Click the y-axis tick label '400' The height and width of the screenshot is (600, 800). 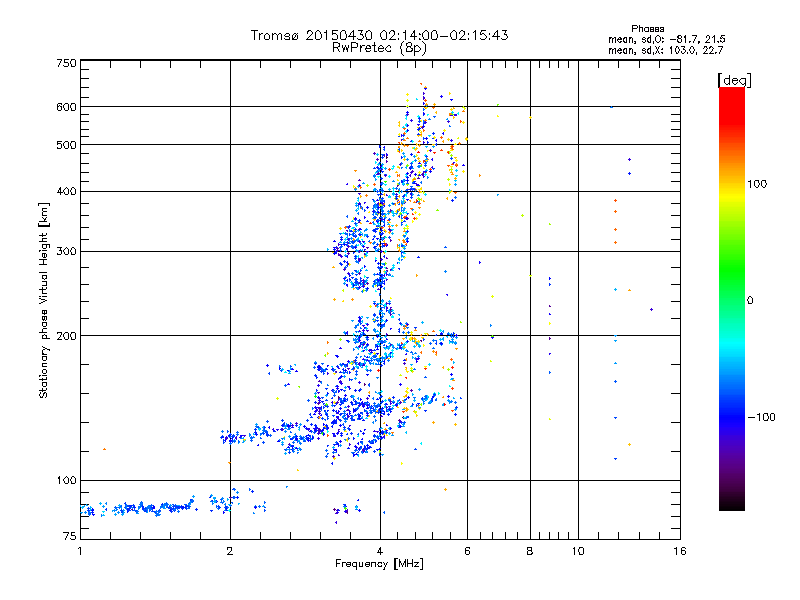(x=66, y=192)
